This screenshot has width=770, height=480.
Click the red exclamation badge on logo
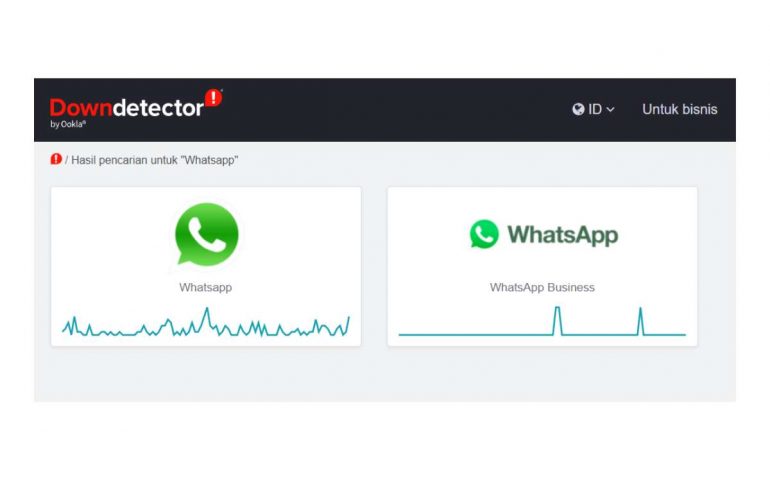tap(213, 97)
